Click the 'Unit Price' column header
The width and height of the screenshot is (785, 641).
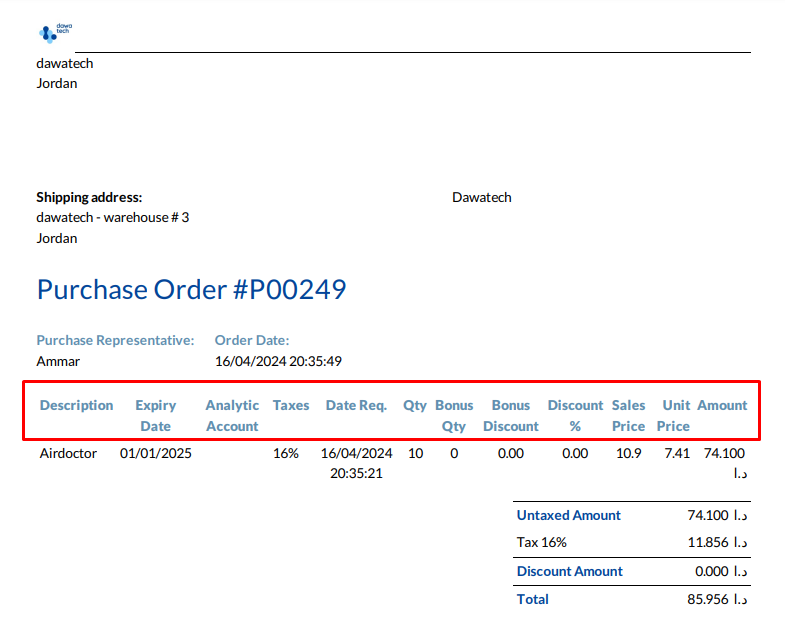673,416
